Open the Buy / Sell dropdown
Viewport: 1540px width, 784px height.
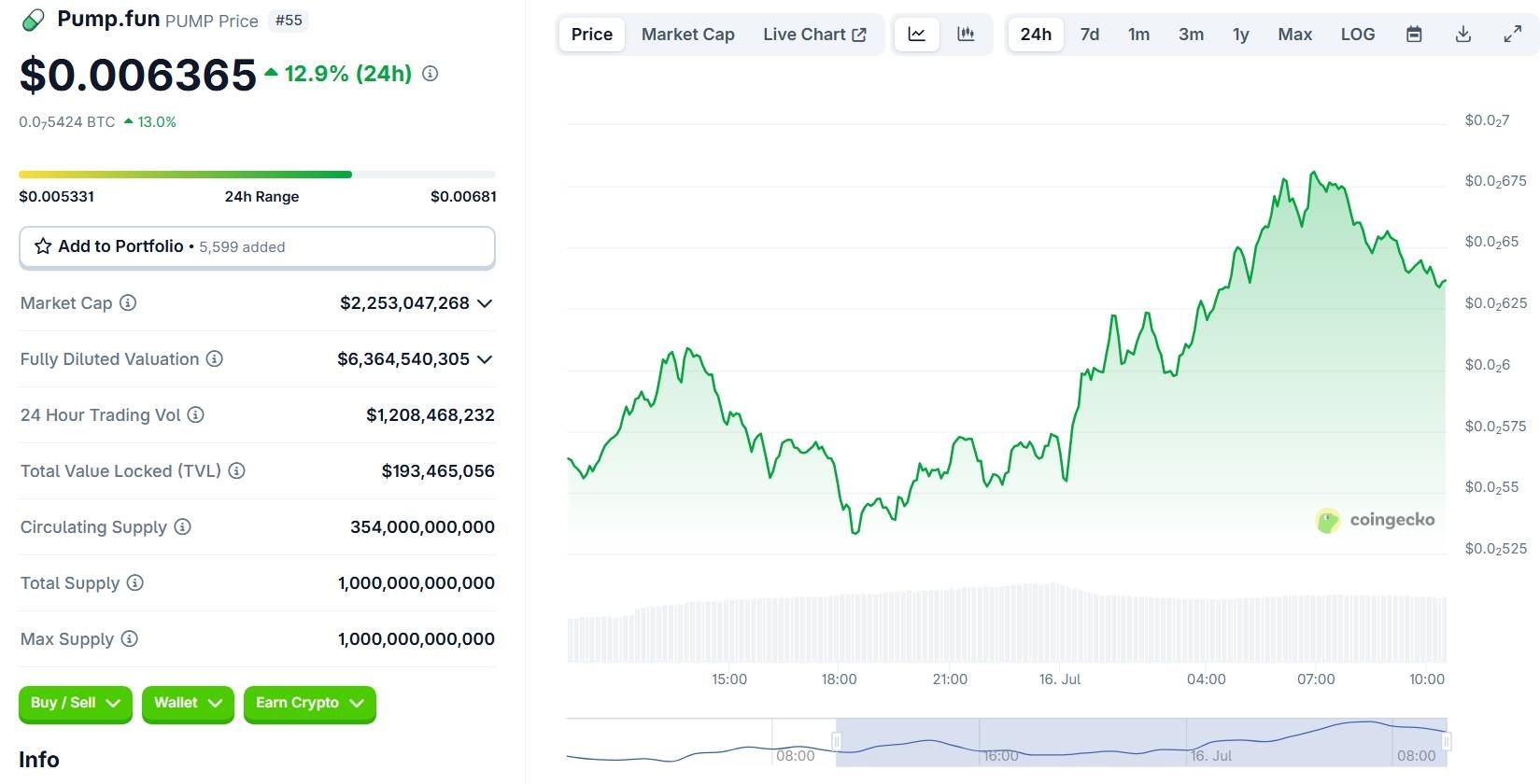coord(76,704)
